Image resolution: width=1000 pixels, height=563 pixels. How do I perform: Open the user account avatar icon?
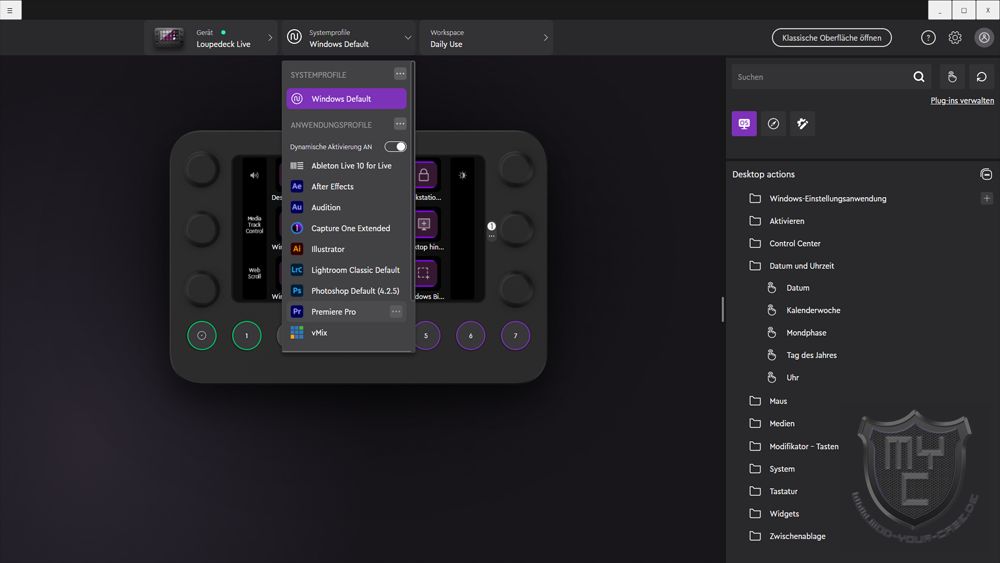(984, 38)
